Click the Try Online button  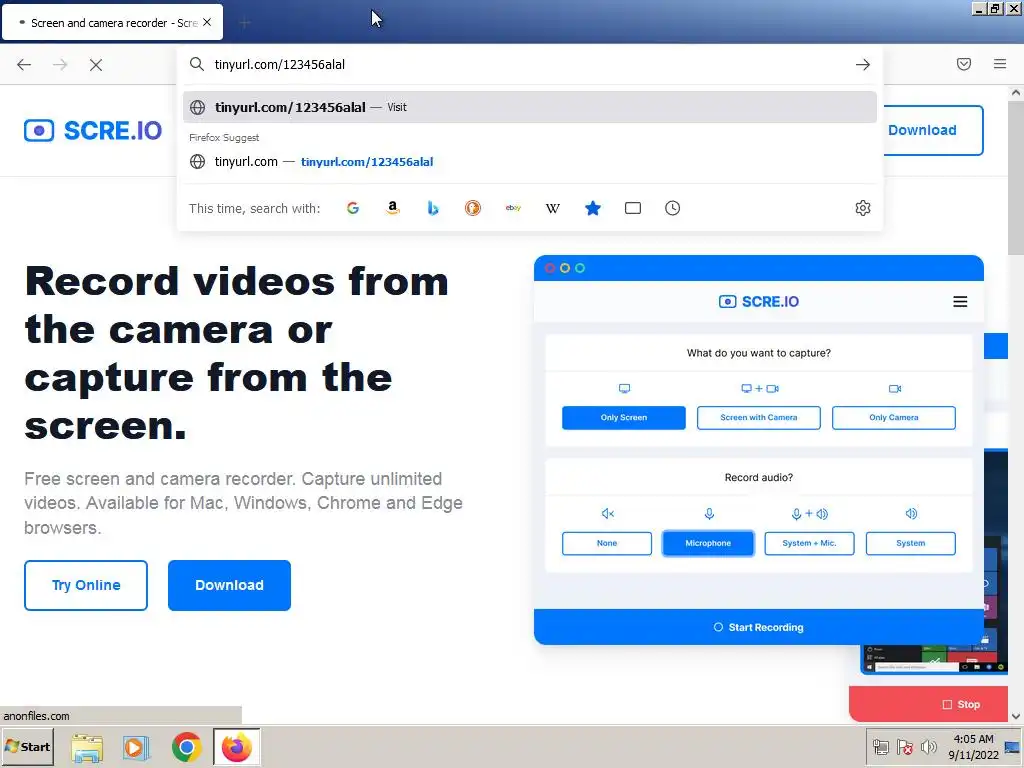tap(86, 586)
